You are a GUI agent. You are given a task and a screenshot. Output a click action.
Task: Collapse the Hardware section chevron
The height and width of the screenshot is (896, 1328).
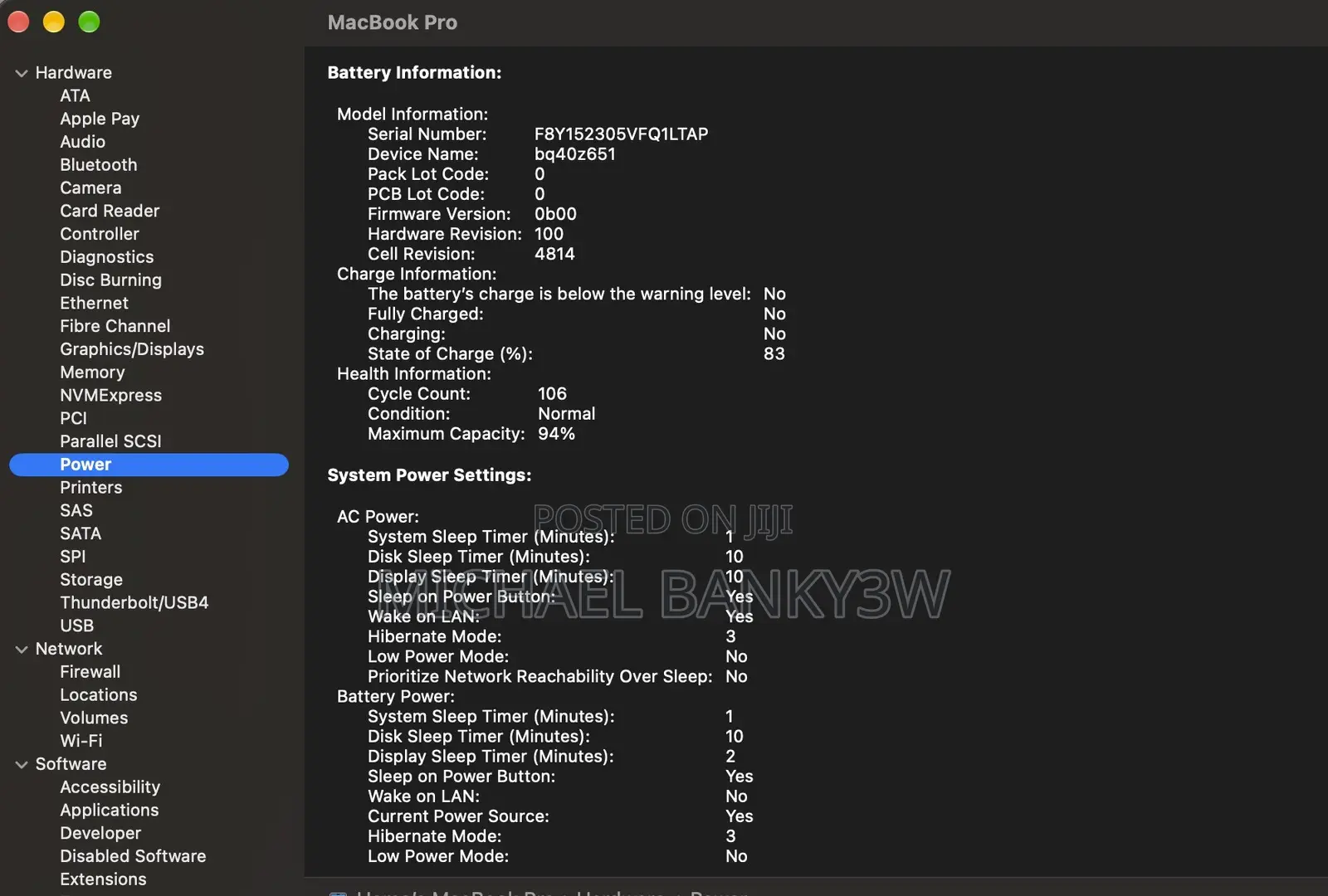22,73
